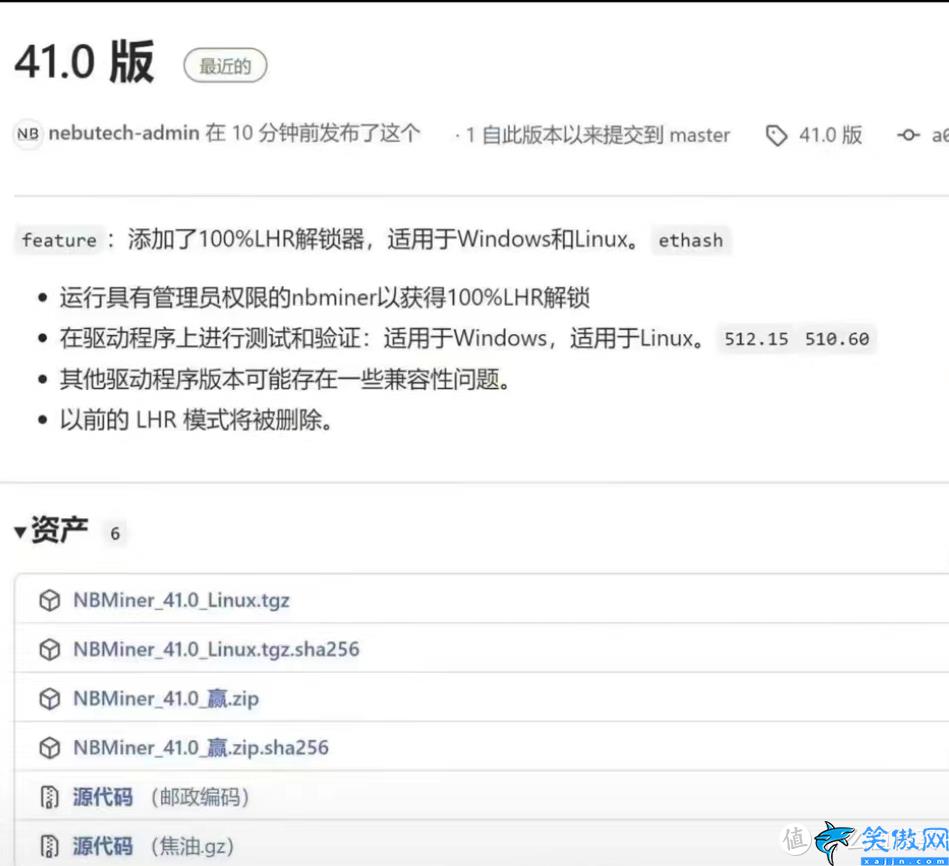This screenshot has height=866, width=949.
Task: Download 源代码 (邮政编码) source zip
Action: pos(103,797)
